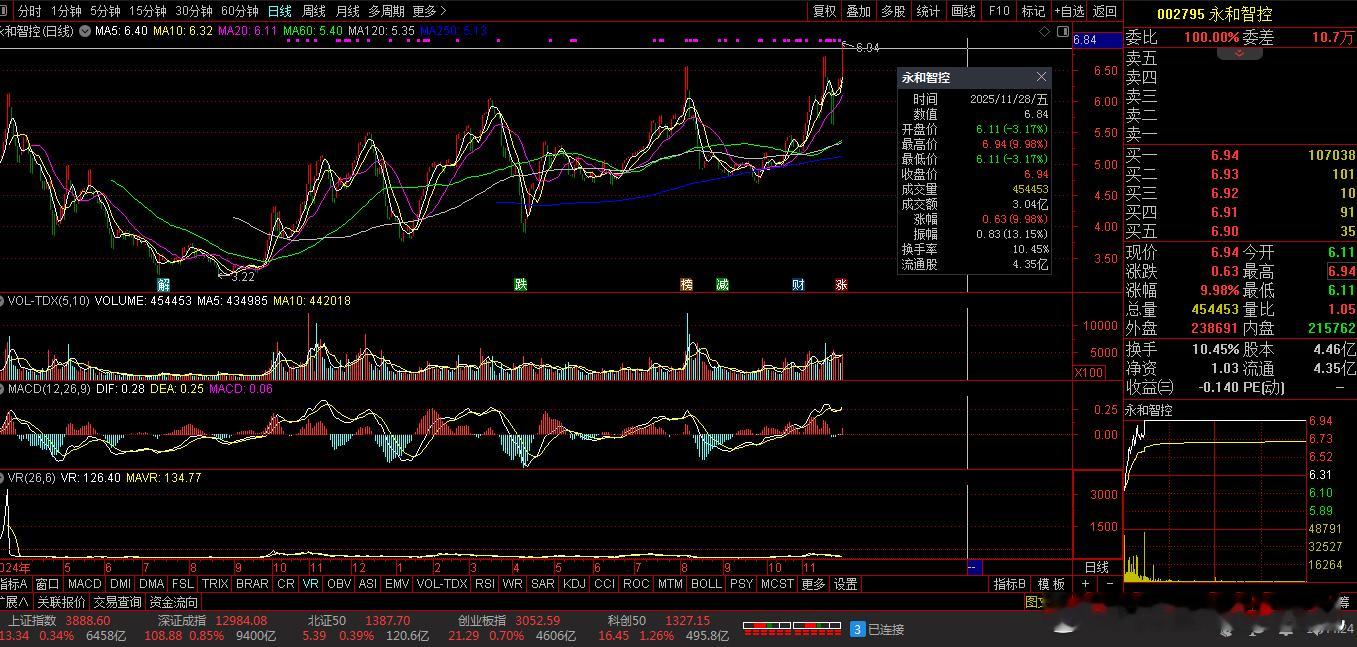This screenshot has width=1357, height=647.
Task: Click the '跌' marker on the chart
Action: coord(520,284)
